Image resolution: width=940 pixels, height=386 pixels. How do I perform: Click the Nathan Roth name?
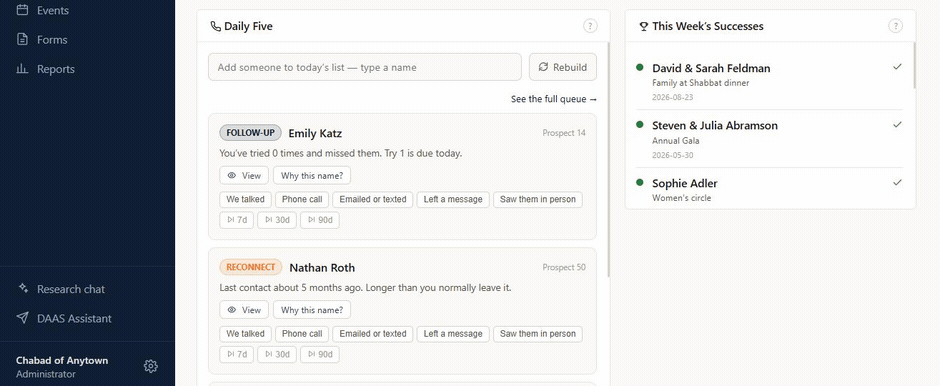pos(322,267)
